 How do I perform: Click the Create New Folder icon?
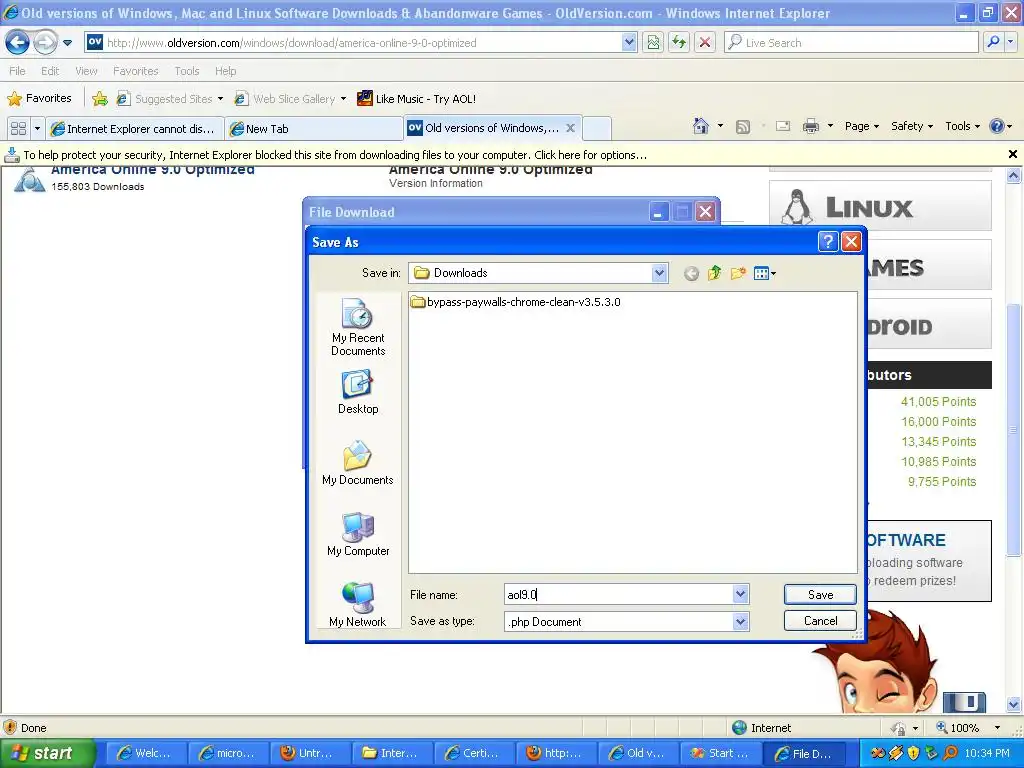[x=738, y=273]
